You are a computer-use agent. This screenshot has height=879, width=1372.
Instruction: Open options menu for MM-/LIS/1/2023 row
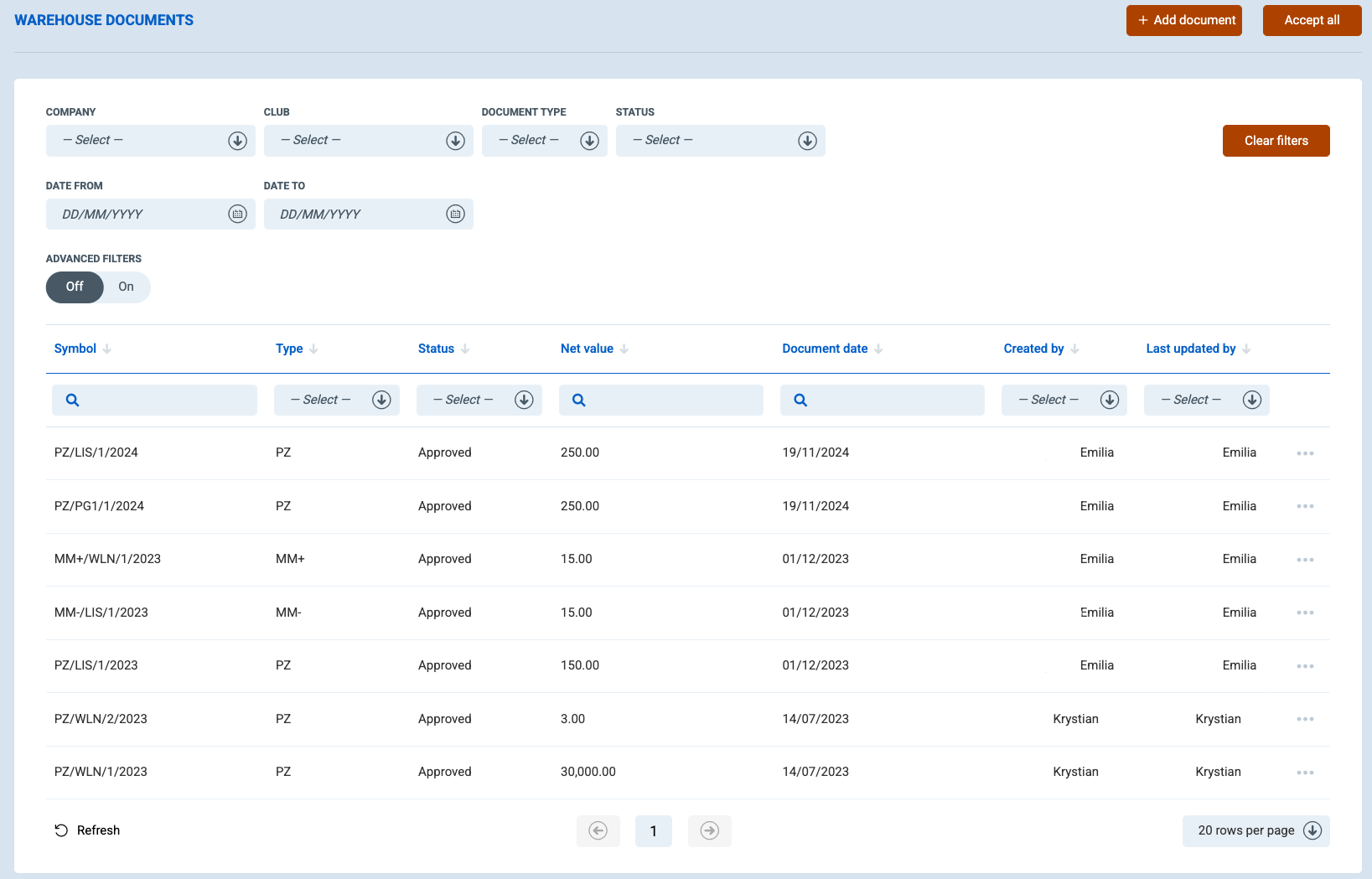pos(1305,613)
